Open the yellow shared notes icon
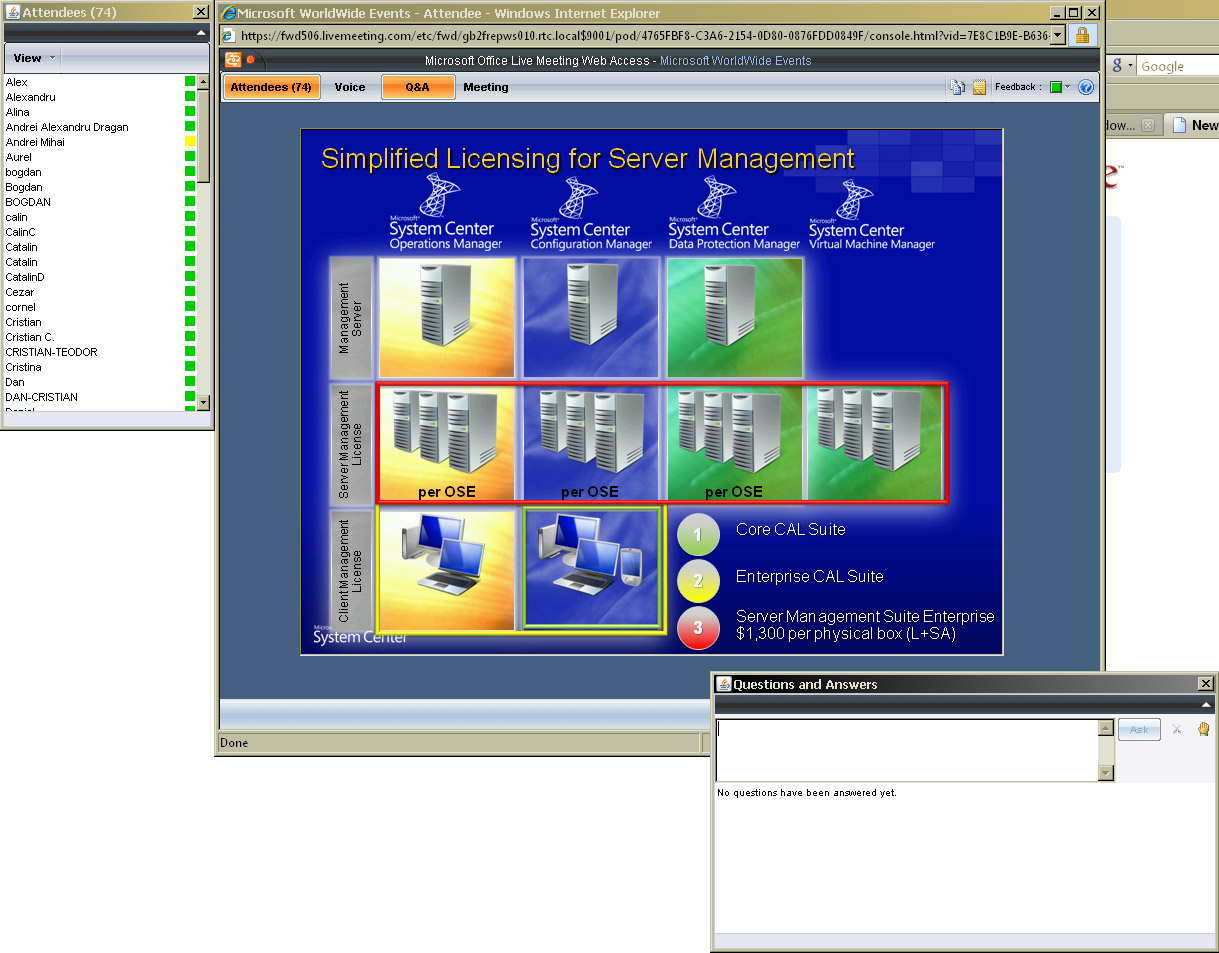The height and width of the screenshot is (953, 1219). click(979, 87)
